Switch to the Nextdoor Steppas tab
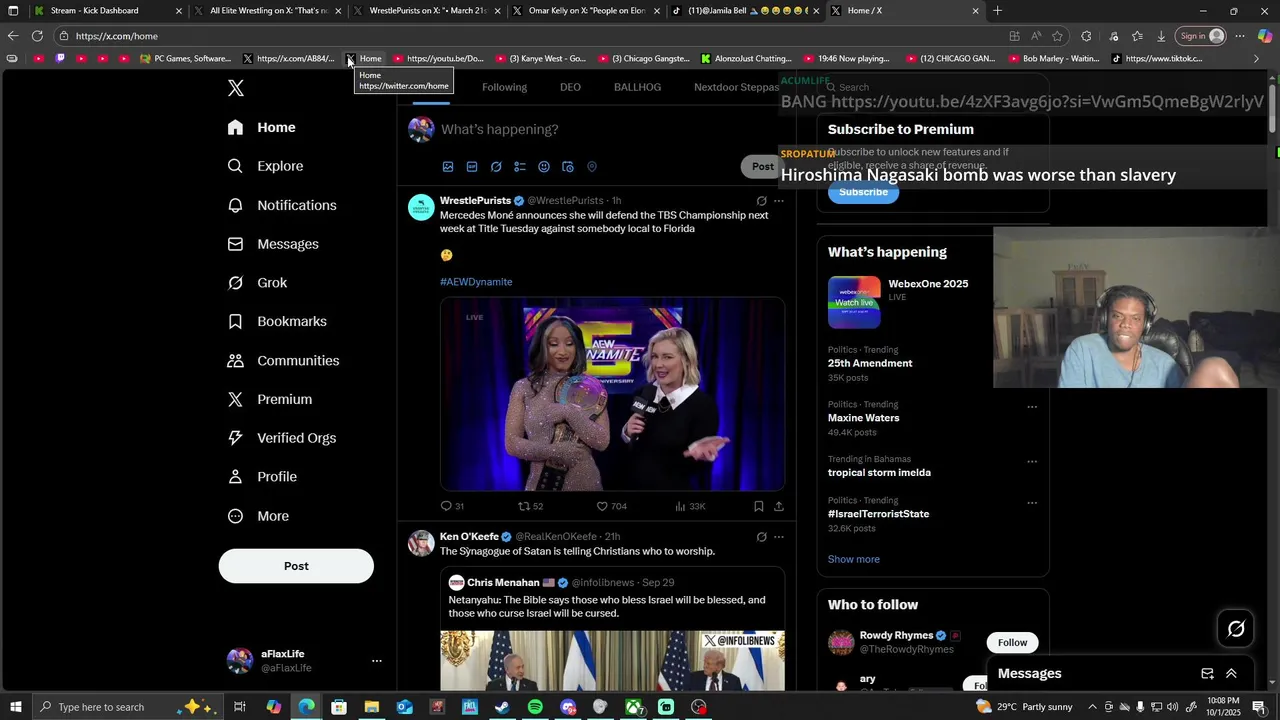Image resolution: width=1280 pixels, height=720 pixels. (736, 87)
